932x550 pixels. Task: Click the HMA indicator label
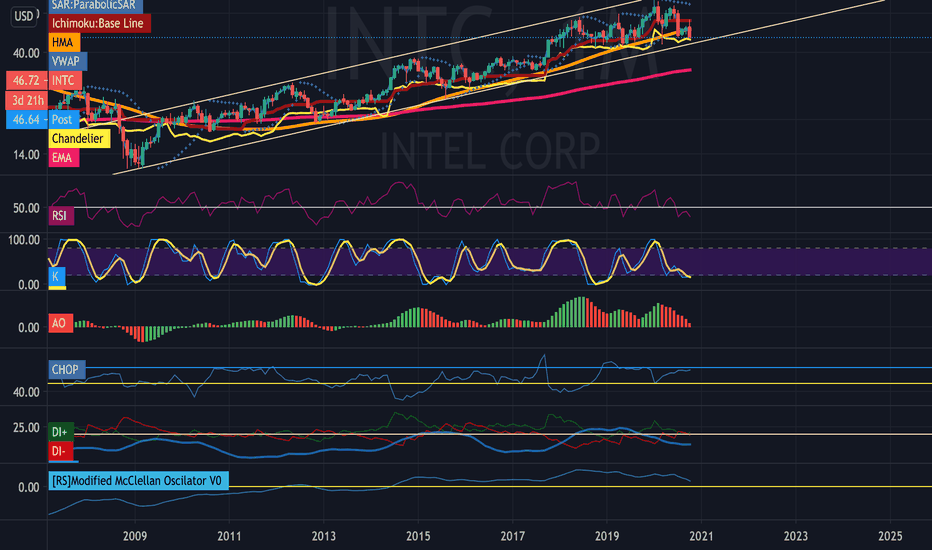click(63, 42)
